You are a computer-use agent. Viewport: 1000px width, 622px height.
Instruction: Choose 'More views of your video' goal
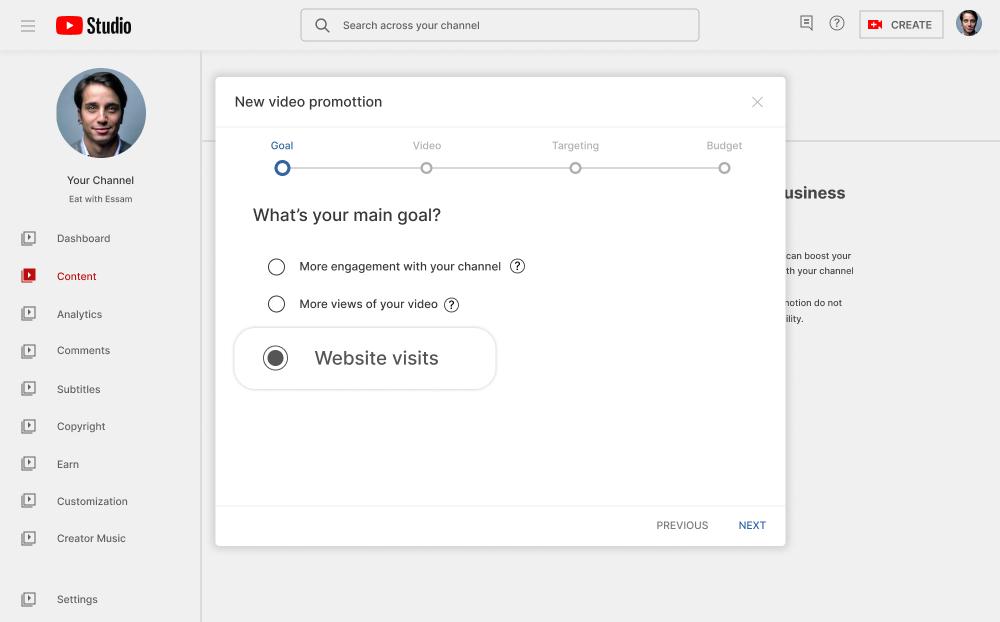pyautogui.click(x=276, y=303)
